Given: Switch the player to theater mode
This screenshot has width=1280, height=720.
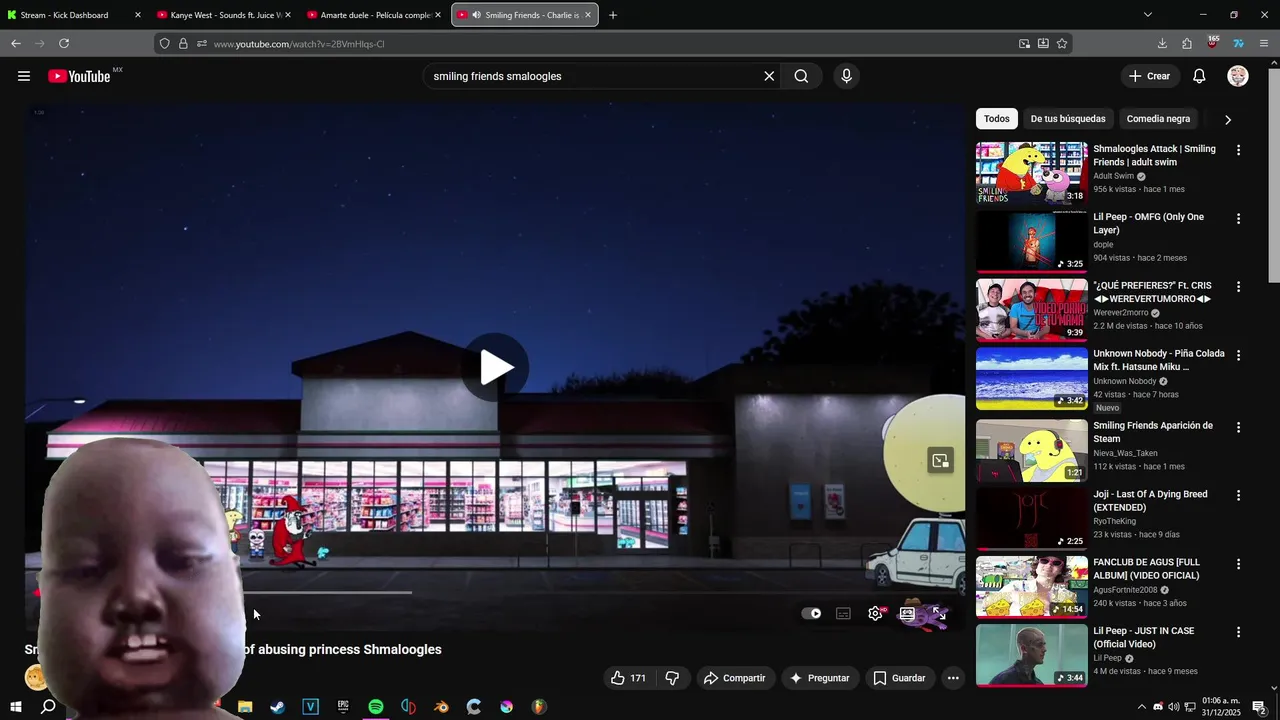Looking at the screenshot, I should 907,614.
